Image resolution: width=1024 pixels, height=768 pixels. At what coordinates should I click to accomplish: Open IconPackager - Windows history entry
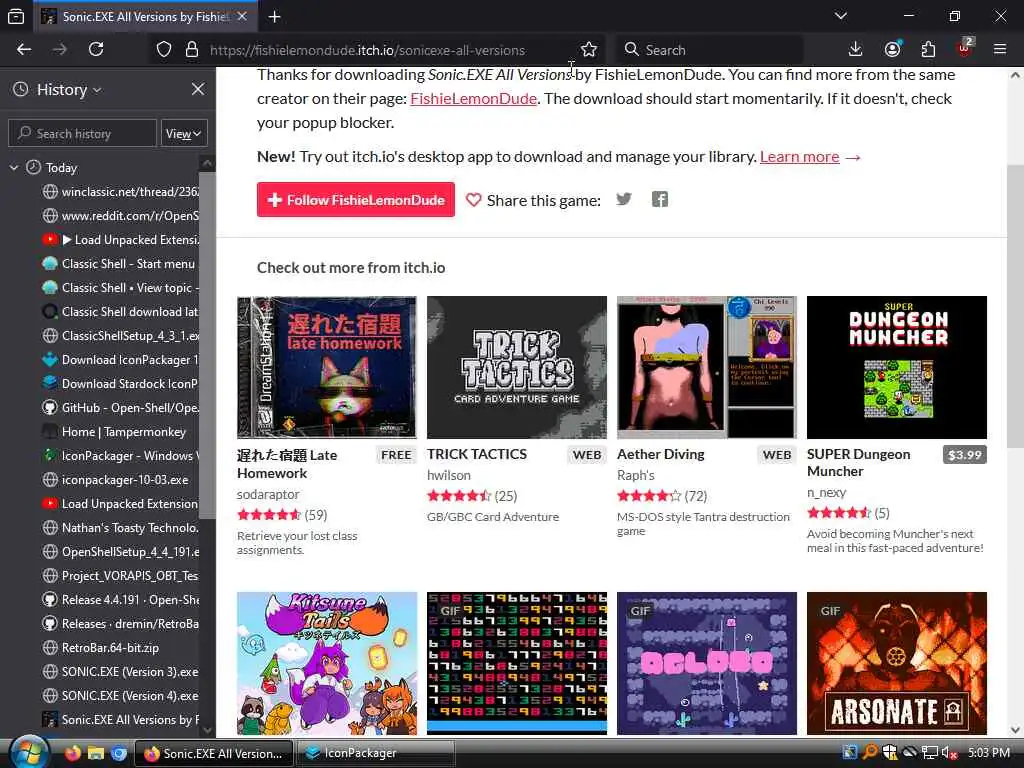pos(120,456)
